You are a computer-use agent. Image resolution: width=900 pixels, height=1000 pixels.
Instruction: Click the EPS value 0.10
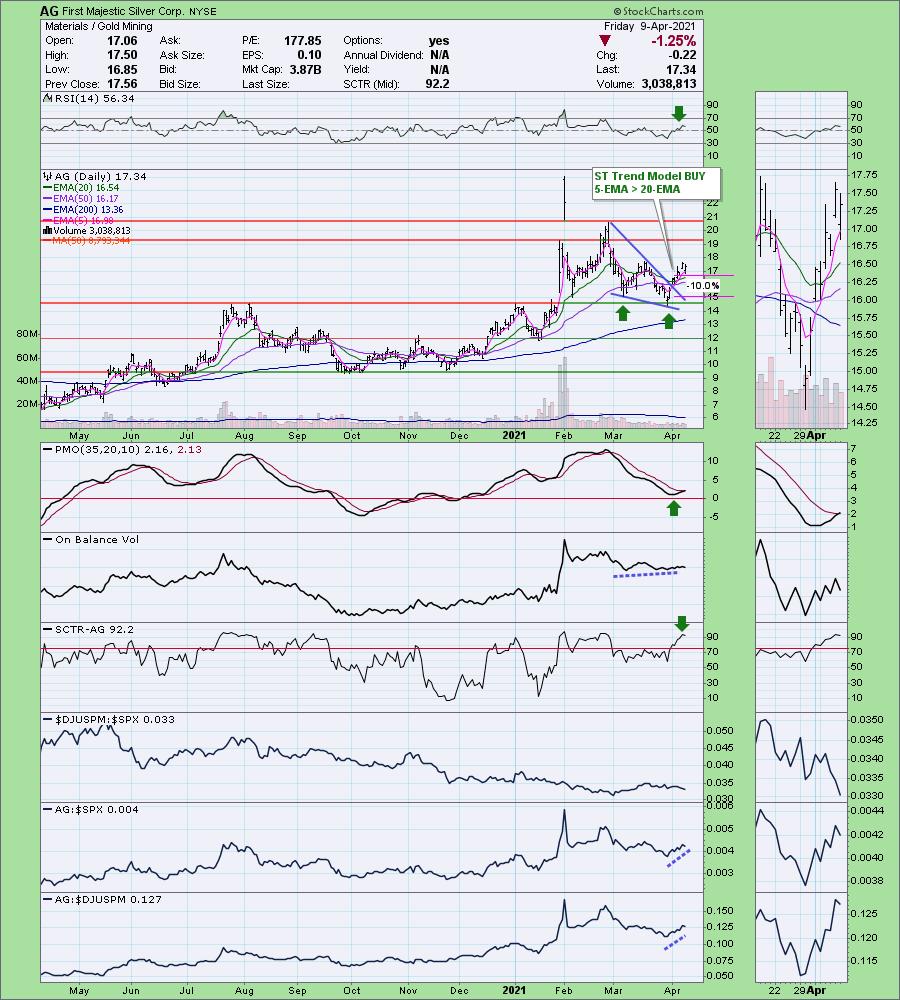pyautogui.click(x=309, y=55)
